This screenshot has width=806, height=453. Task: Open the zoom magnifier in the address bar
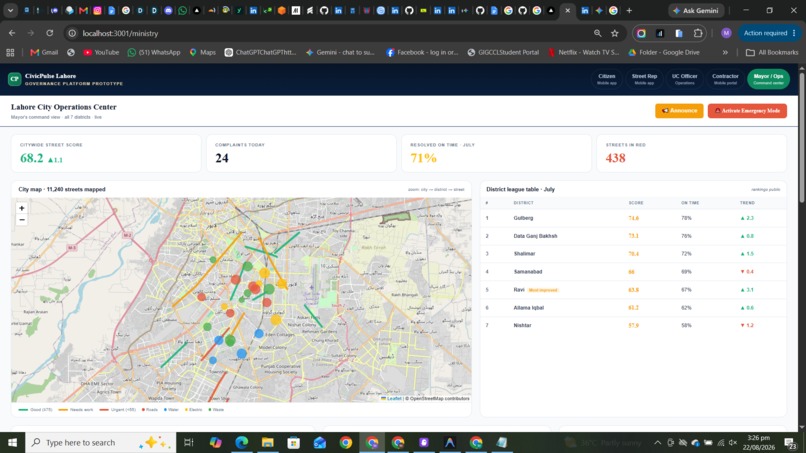(x=597, y=33)
